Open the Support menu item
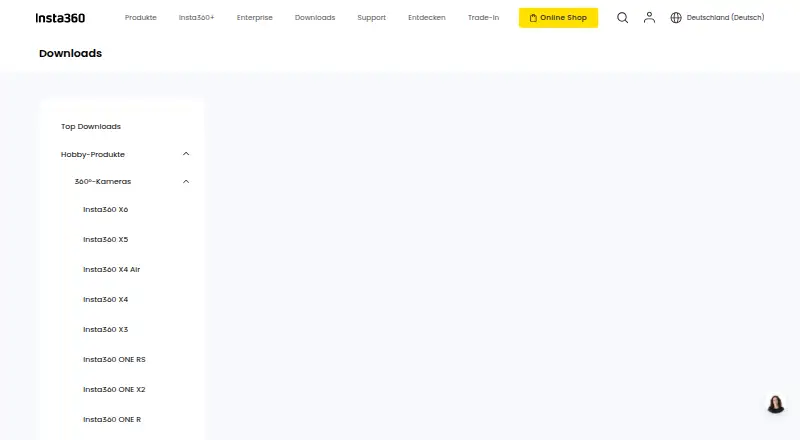This screenshot has height=440, width=800. click(371, 17)
